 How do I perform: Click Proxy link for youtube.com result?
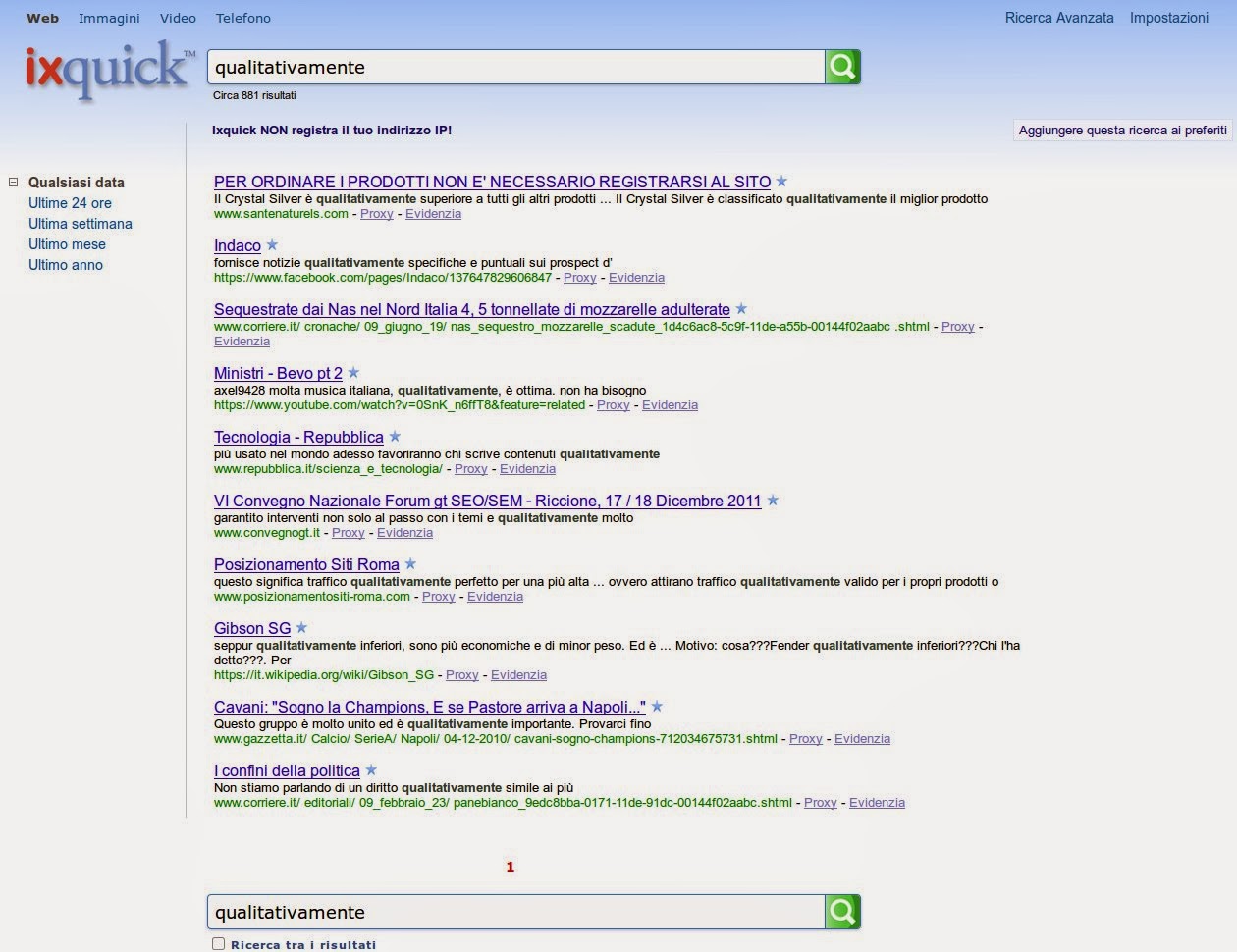coord(614,405)
